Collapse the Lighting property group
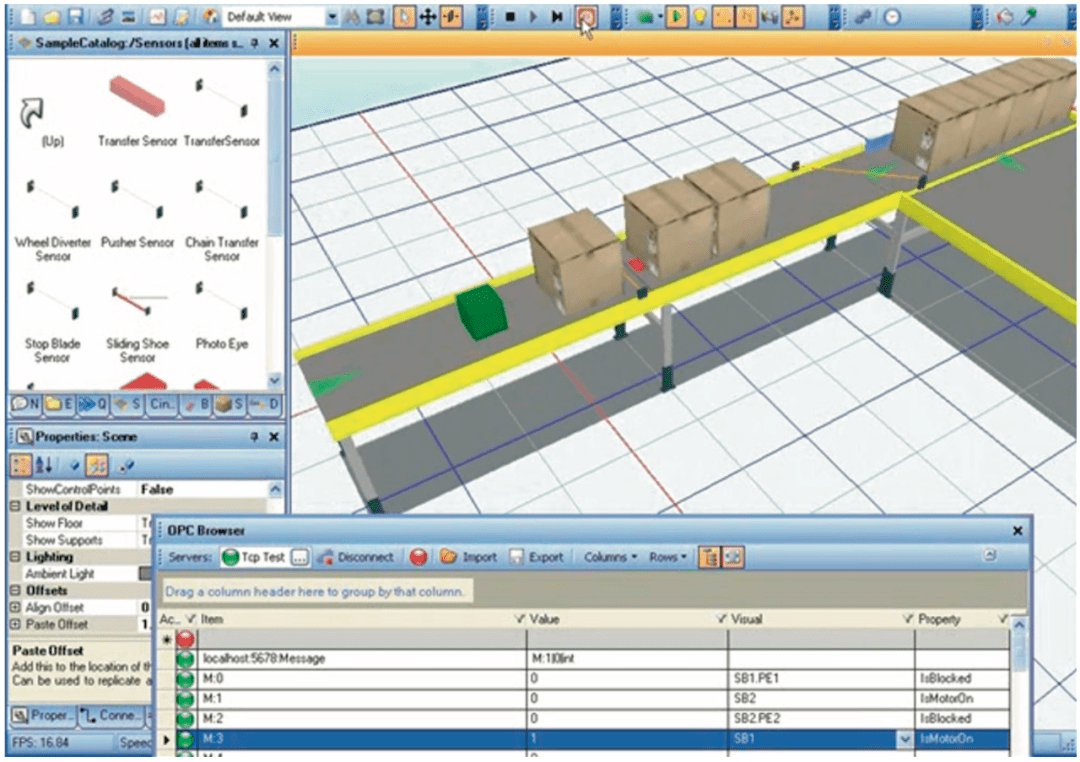Viewport: 1080px width, 762px height. pyautogui.click(x=15, y=557)
